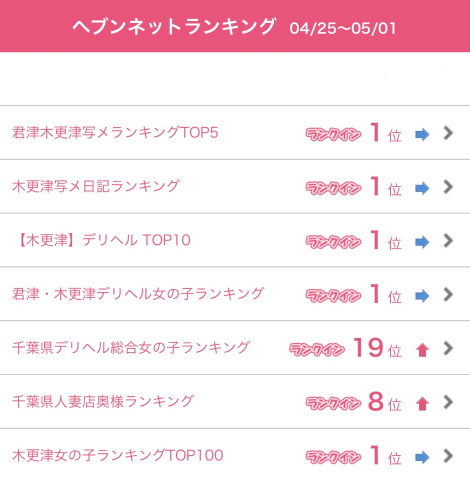Click ランクイン badge in 【木更津】デリヘル TOP10 row
470x480 pixels.
333,242
